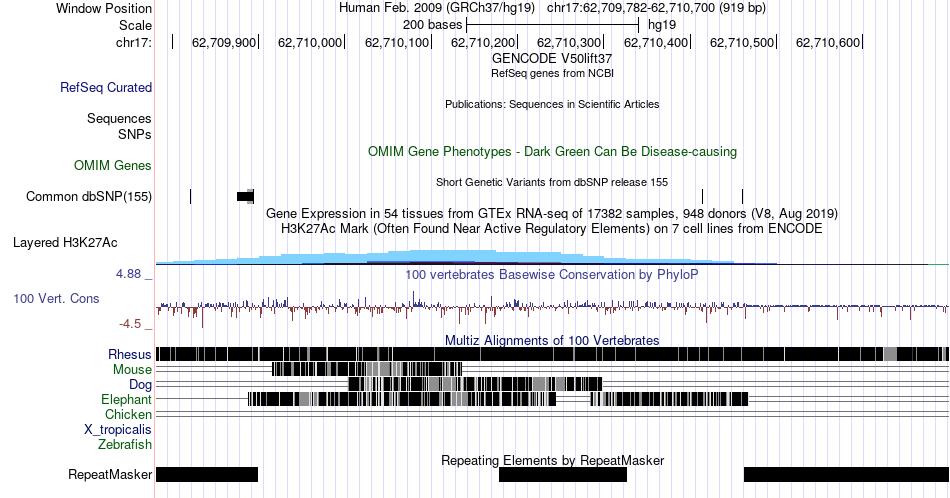Click Multiz Alignments of 100 Vertebrates title

(552, 340)
